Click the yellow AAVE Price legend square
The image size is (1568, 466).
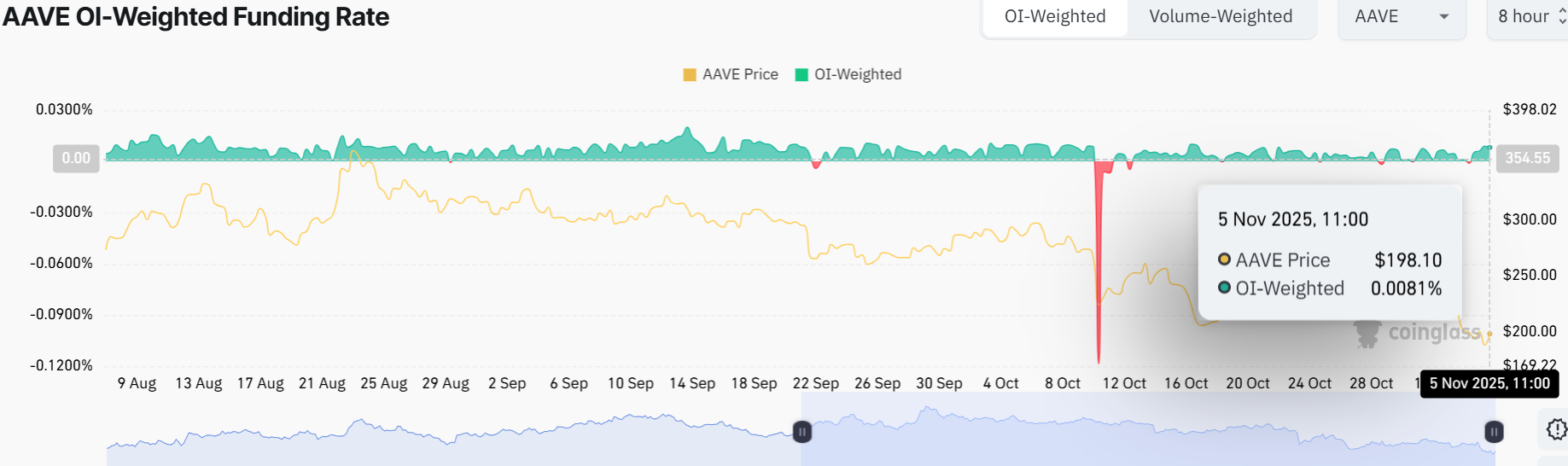690,75
